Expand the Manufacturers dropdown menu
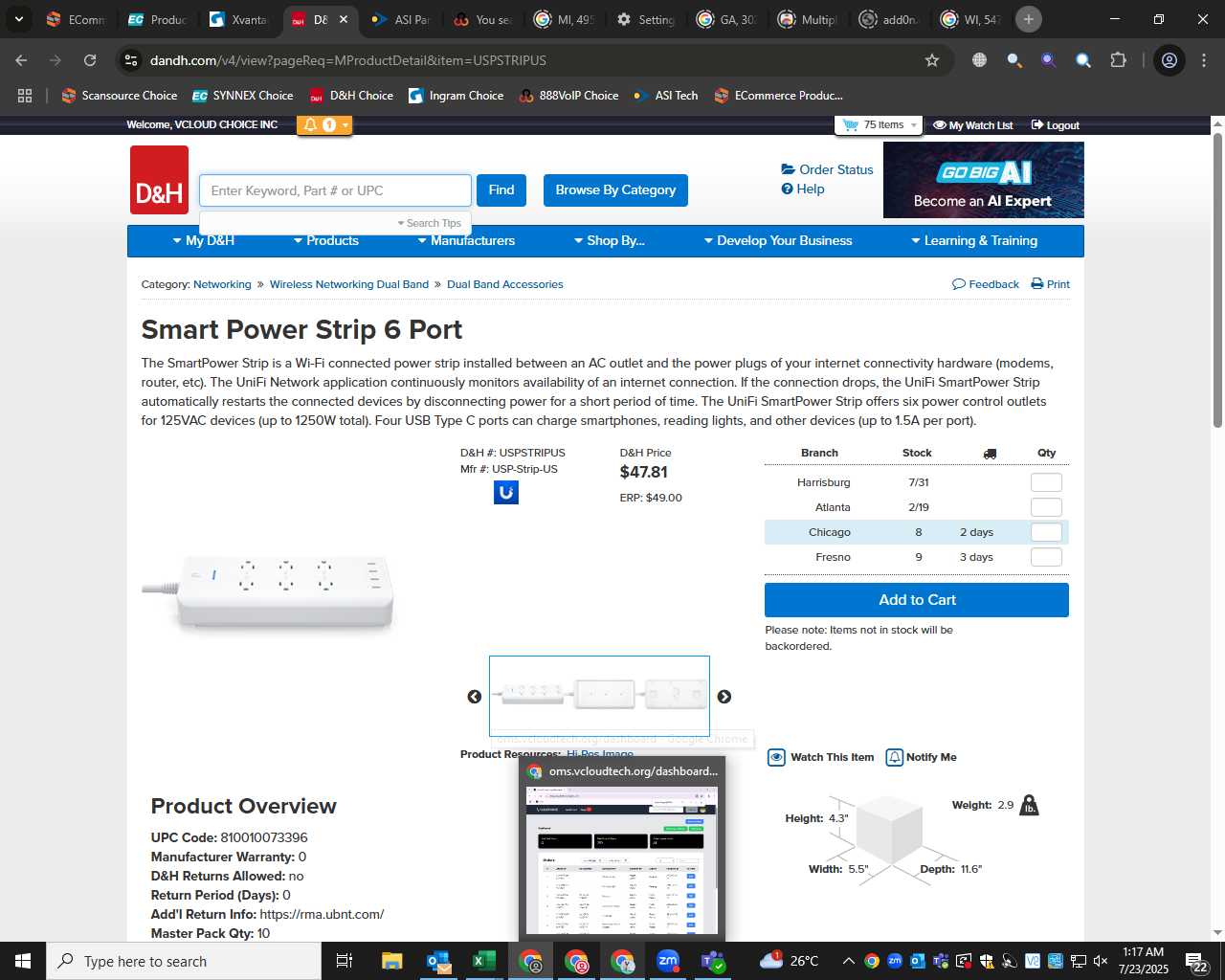 click(466, 240)
